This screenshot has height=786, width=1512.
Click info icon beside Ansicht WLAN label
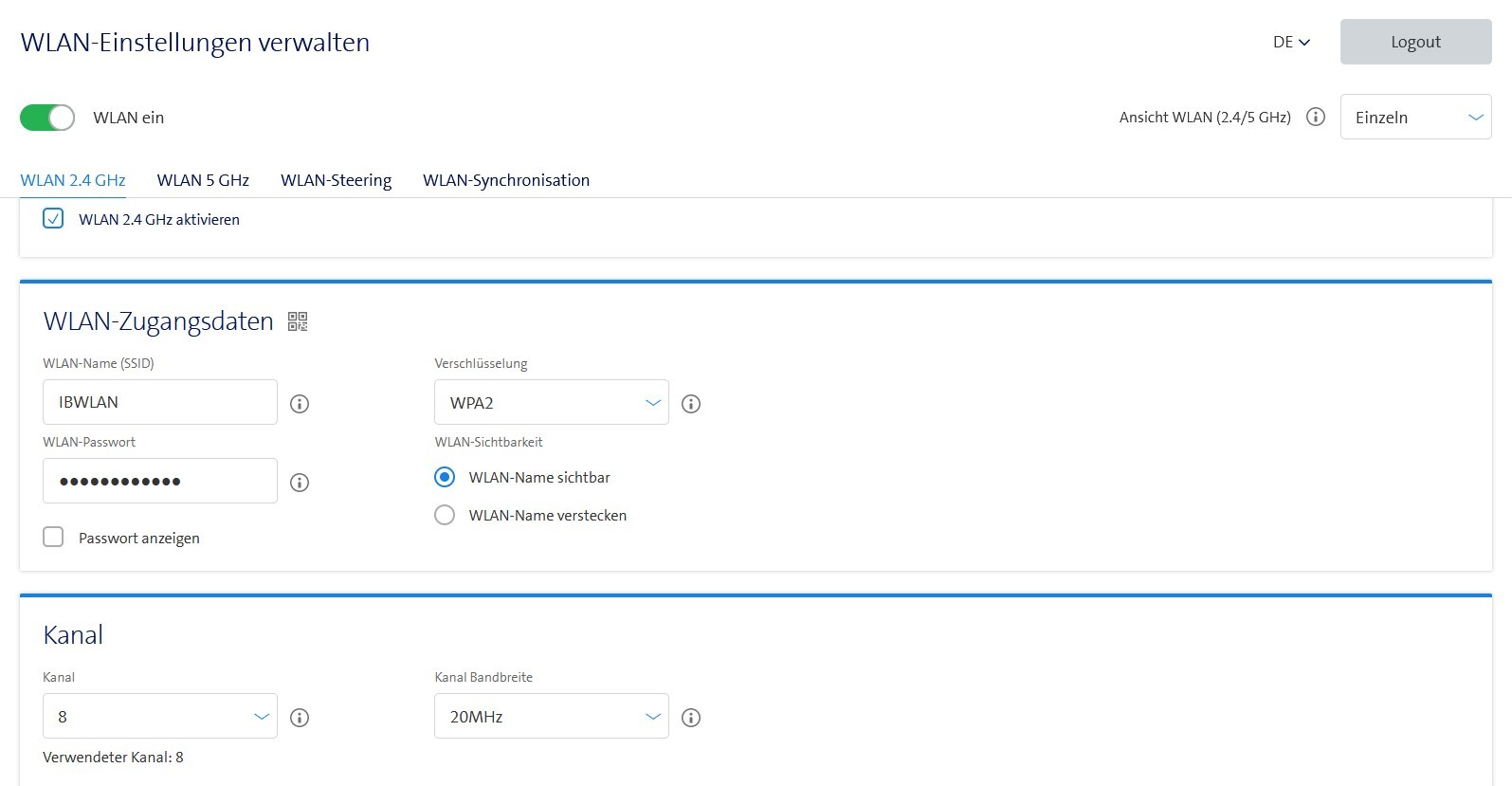point(1316,117)
